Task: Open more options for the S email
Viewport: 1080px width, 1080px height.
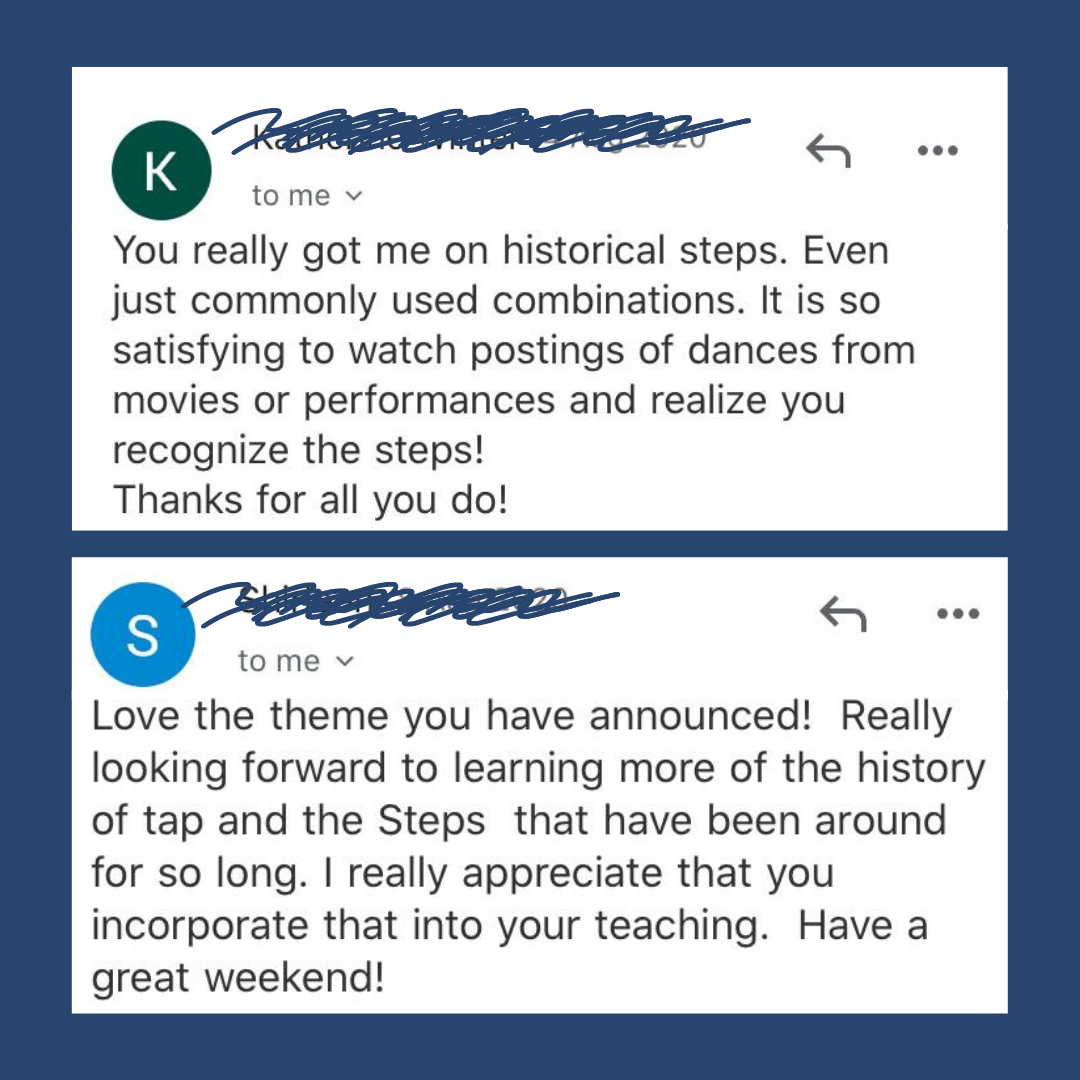Action: [958, 613]
